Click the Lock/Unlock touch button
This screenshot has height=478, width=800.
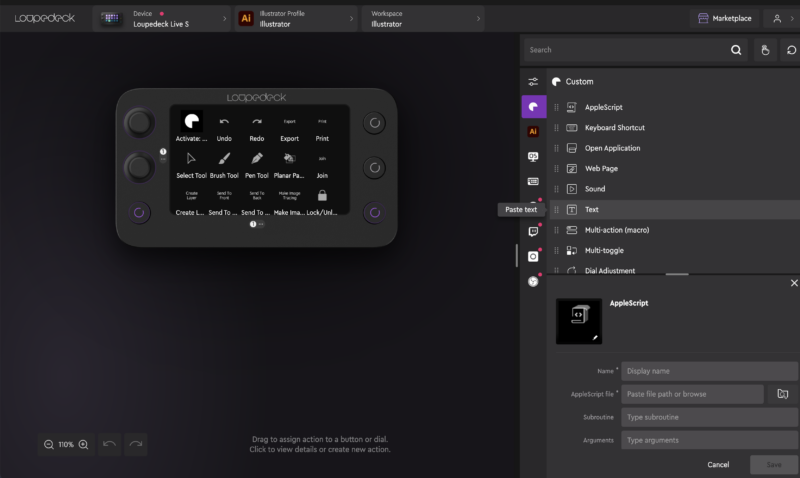322,201
